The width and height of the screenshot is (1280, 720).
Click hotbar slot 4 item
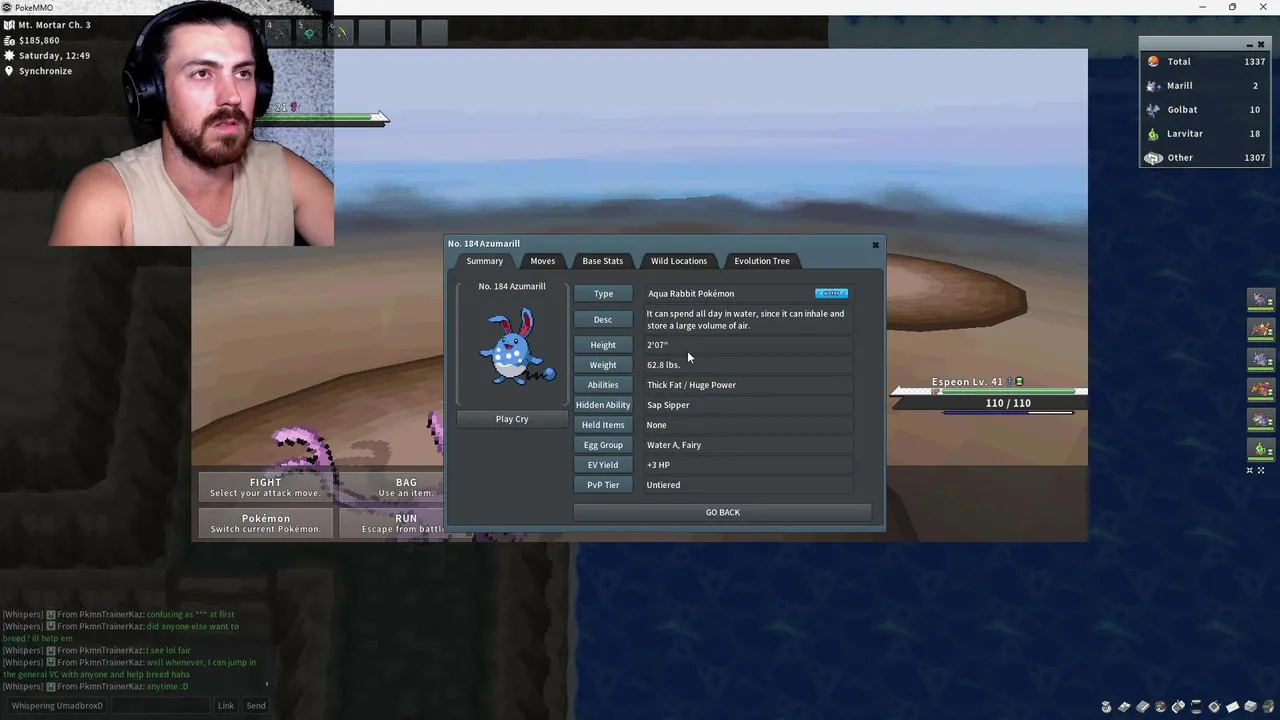tap(278, 33)
